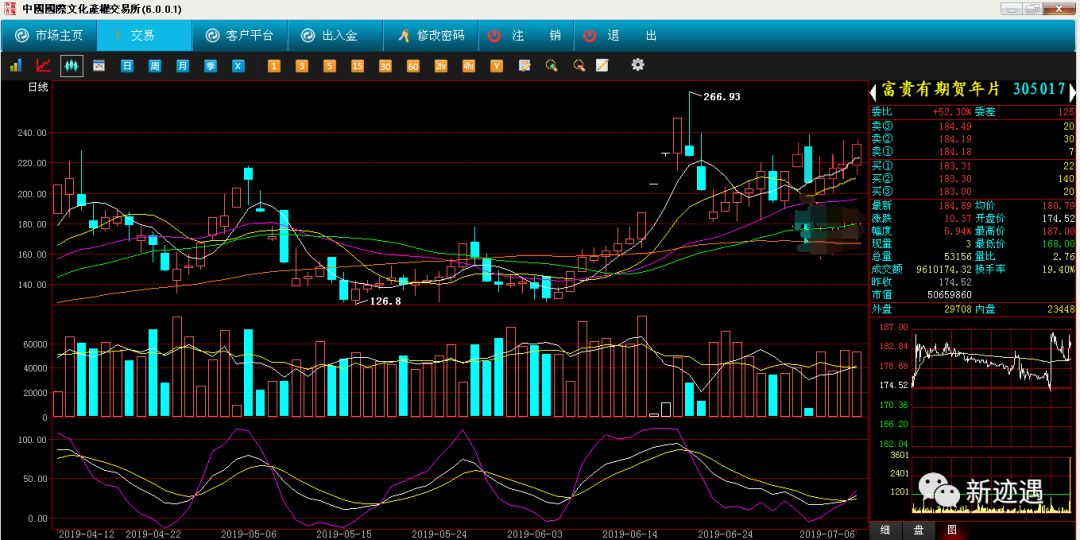Screen dimensions: 1080x540
Task: Click buy-2 price 183.30
Action: 953,178
